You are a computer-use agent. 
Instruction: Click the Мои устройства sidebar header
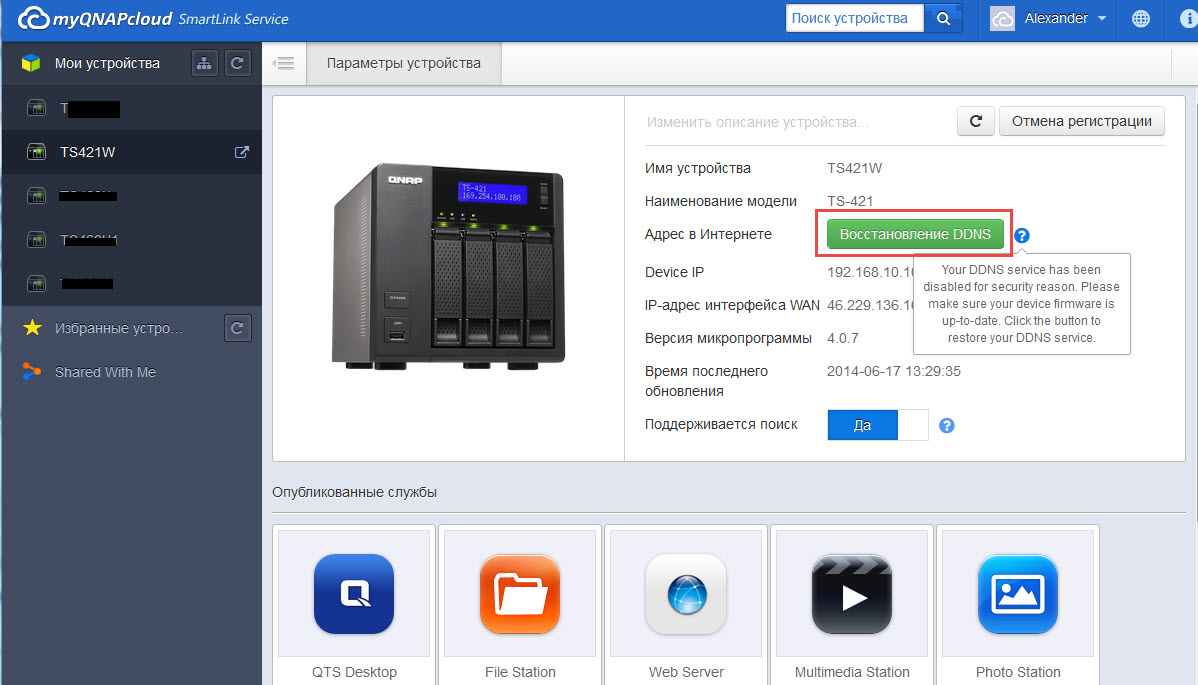[107, 63]
